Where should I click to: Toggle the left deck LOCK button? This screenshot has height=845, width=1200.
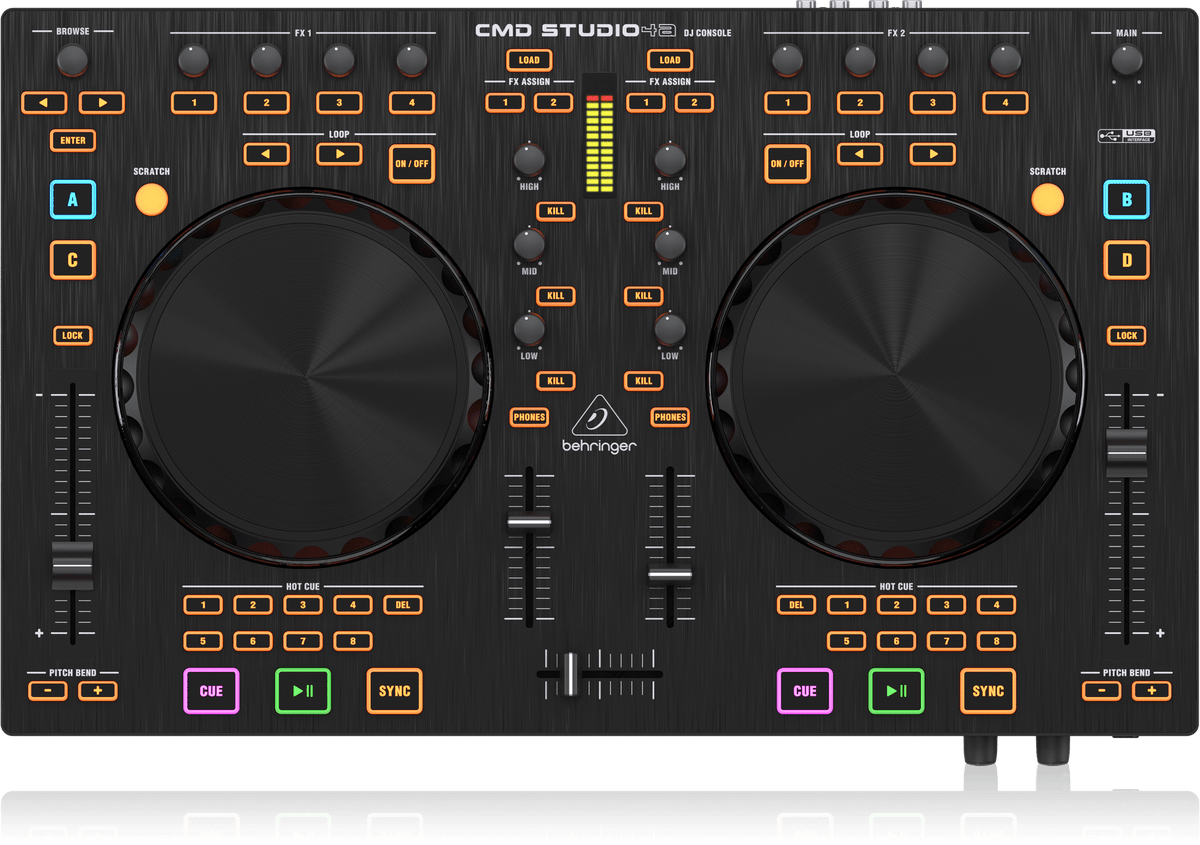coord(73,336)
